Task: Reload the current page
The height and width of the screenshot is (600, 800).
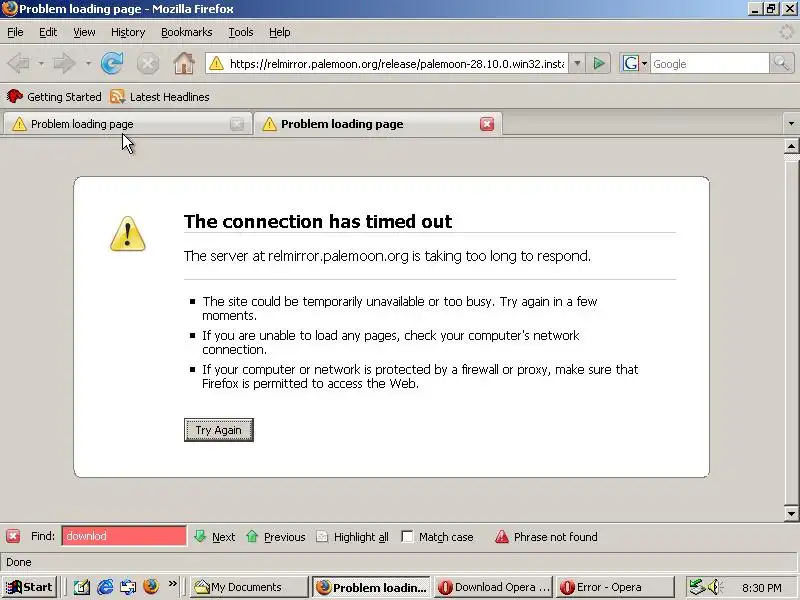Action: pyautogui.click(x=112, y=64)
